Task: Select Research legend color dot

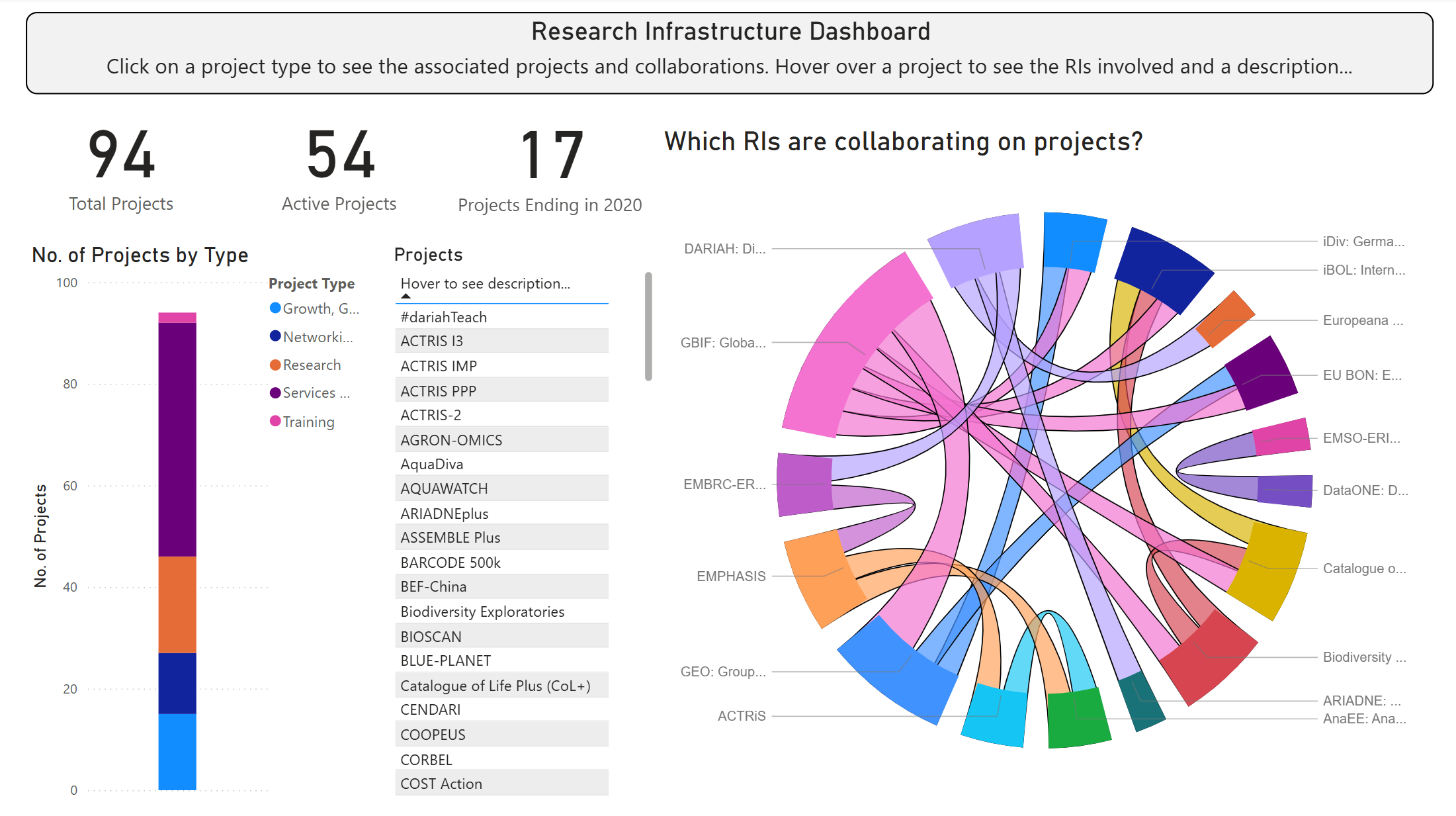Action: click(275, 365)
